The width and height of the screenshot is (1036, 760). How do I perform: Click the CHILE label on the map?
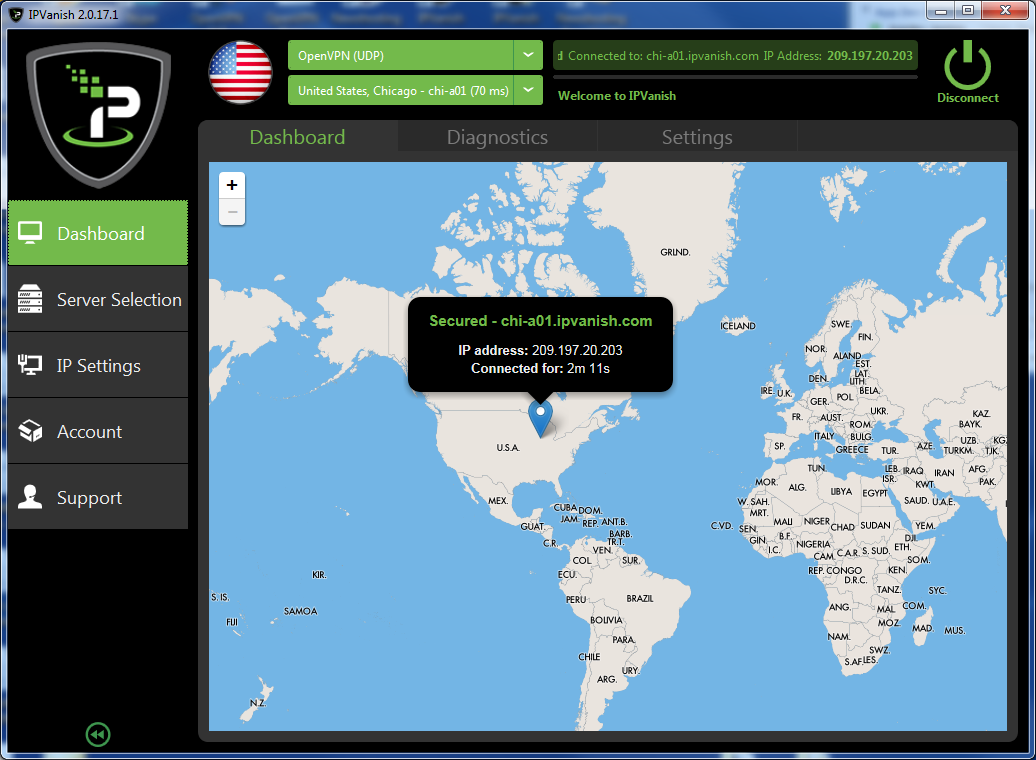click(589, 656)
